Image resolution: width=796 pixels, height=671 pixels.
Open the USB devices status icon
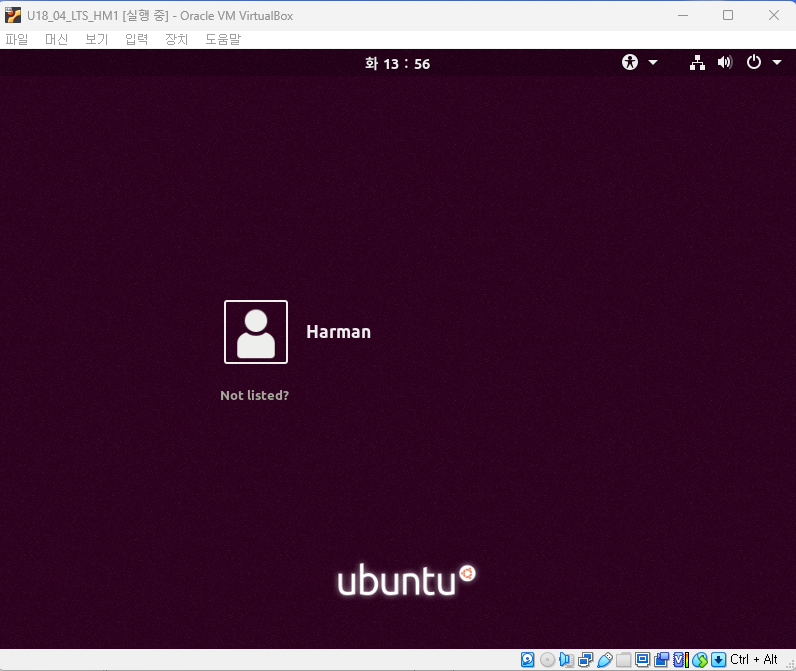point(605,659)
